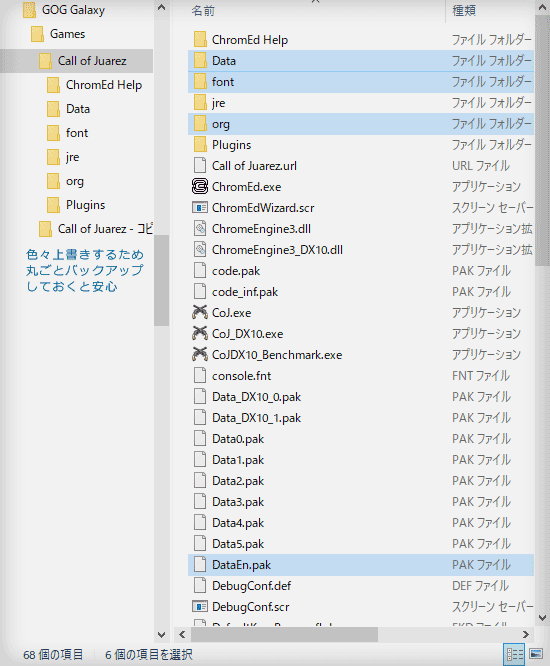Viewport: 550px width, 666px height.
Task: Select the ChromEdWizard.scr screensaver icon
Action: click(x=200, y=208)
